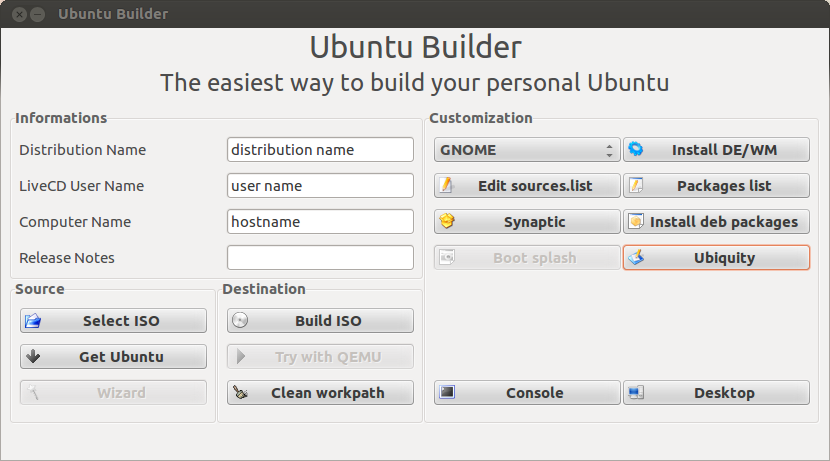830x461 pixels.
Task: Click the notepad icon on Edit sources.list
Action: pyautogui.click(x=447, y=186)
